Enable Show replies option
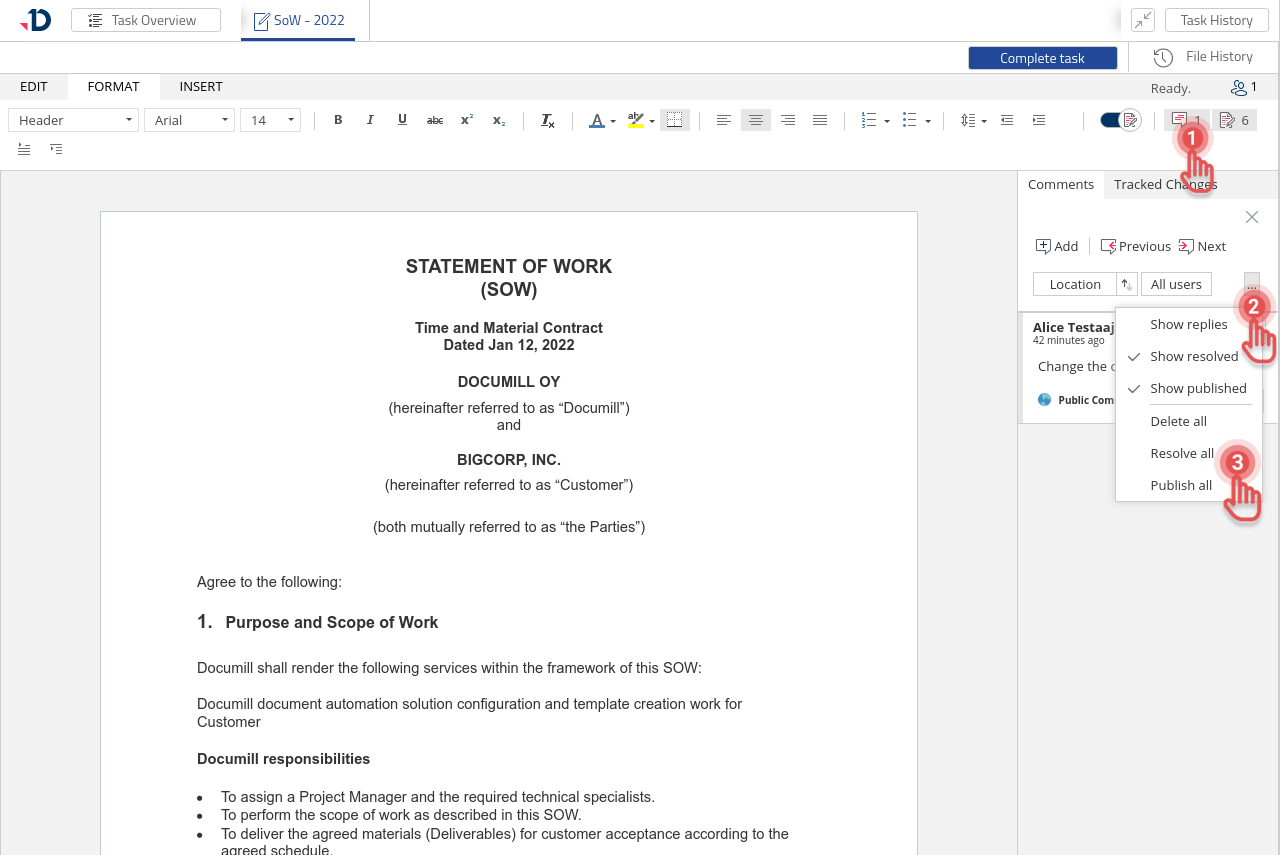The height and width of the screenshot is (855, 1281). 1188,325
